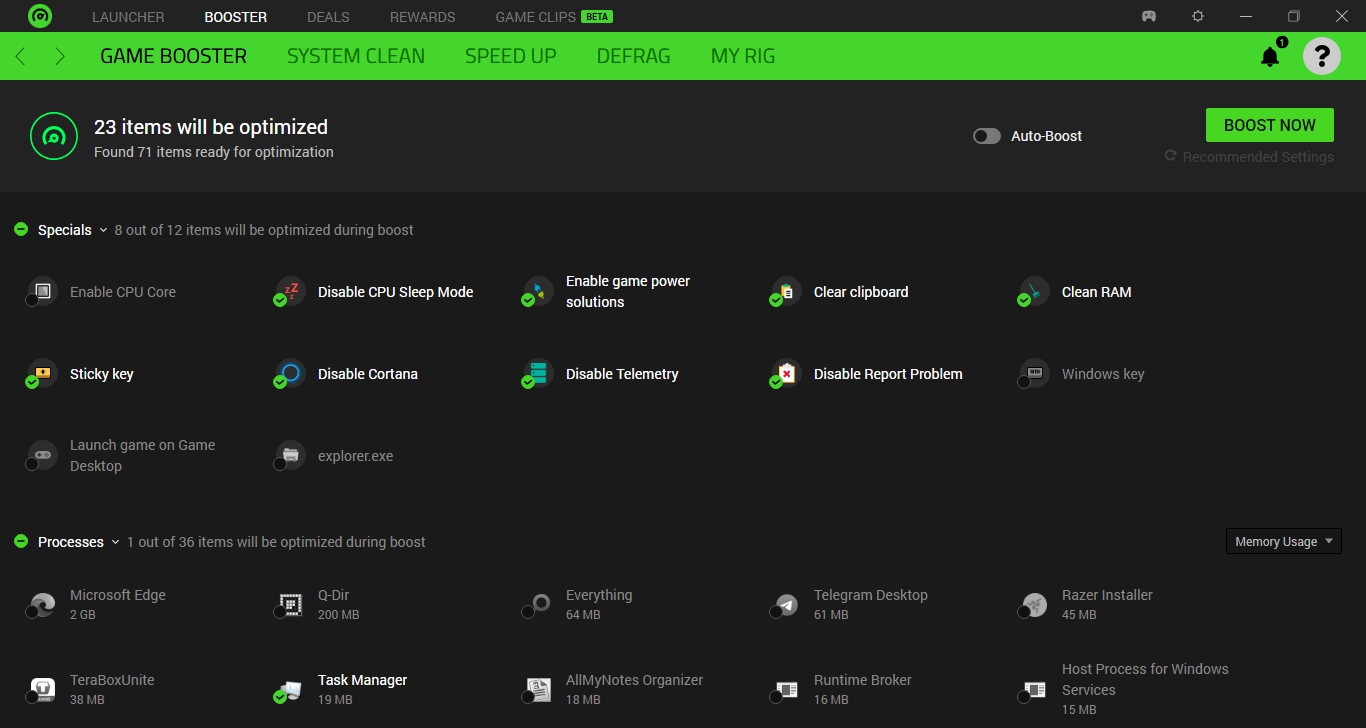Open settings gear in title bar
This screenshot has height=728, width=1366.
(1198, 16)
